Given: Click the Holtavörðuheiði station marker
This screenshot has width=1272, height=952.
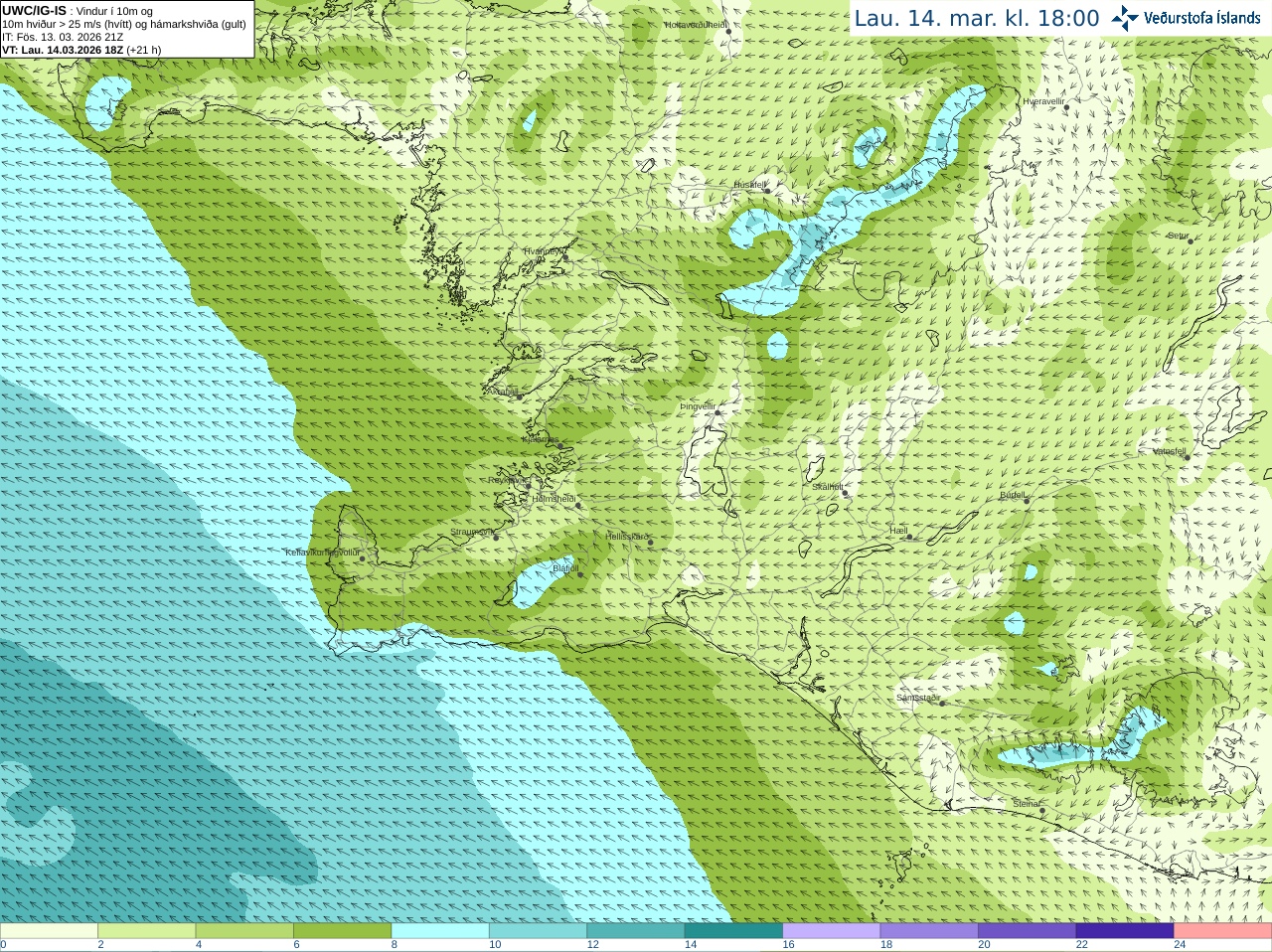Looking at the screenshot, I should coord(728,31).
